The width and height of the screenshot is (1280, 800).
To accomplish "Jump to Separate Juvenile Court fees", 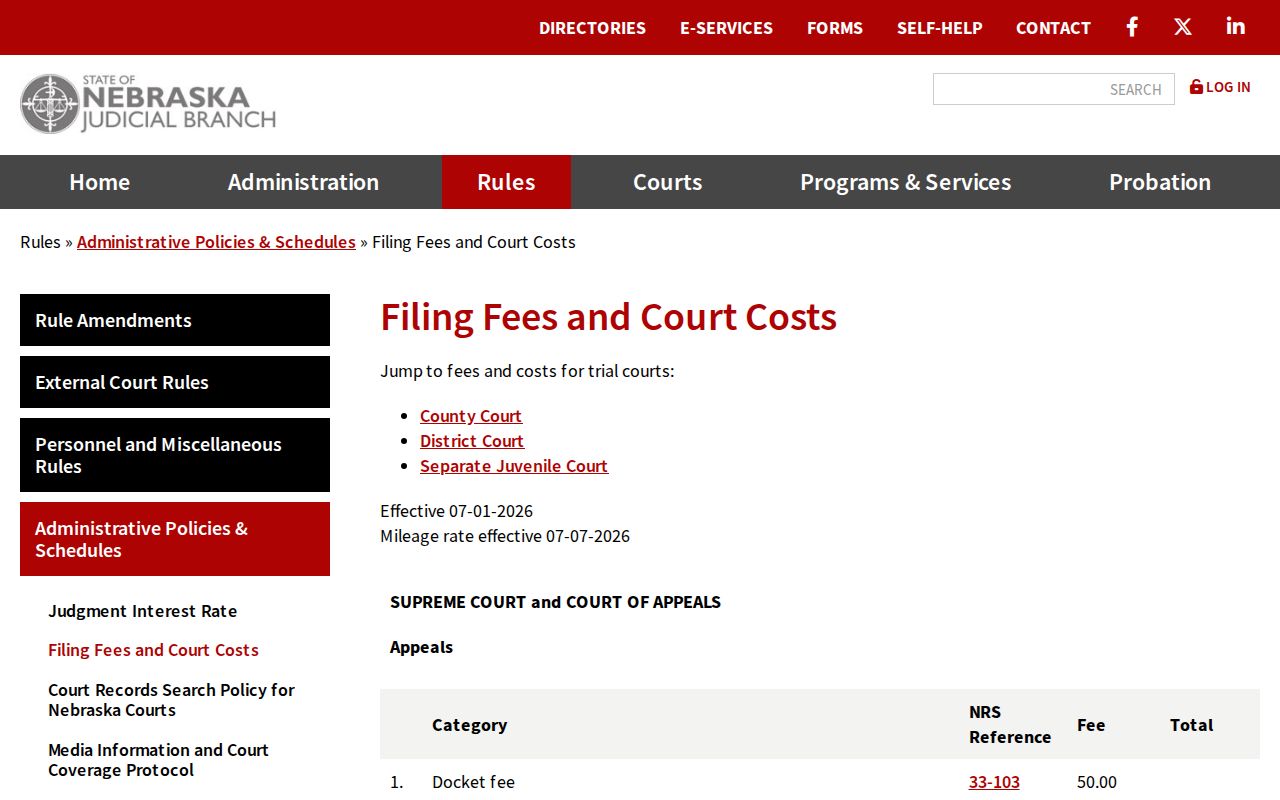I will pos(514,466).
